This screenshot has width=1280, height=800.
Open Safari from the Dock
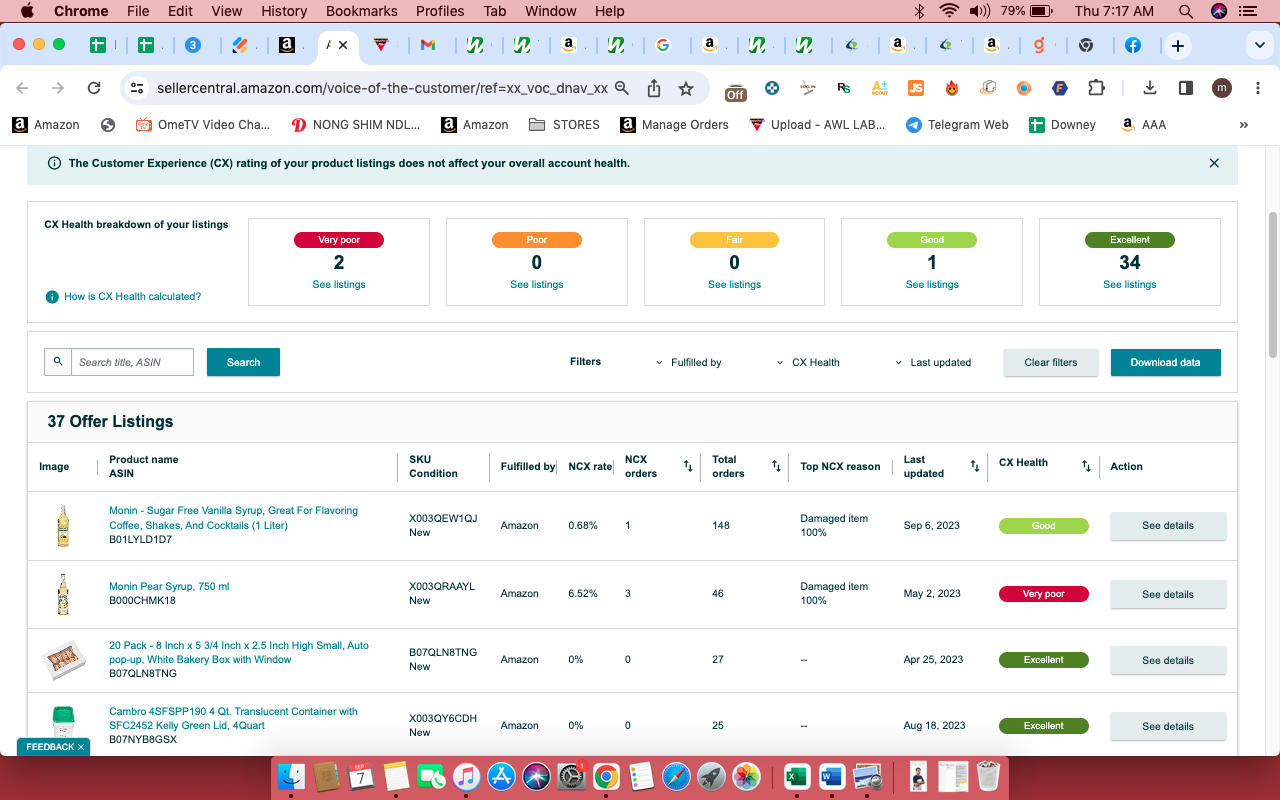click(x=676, y=776)
